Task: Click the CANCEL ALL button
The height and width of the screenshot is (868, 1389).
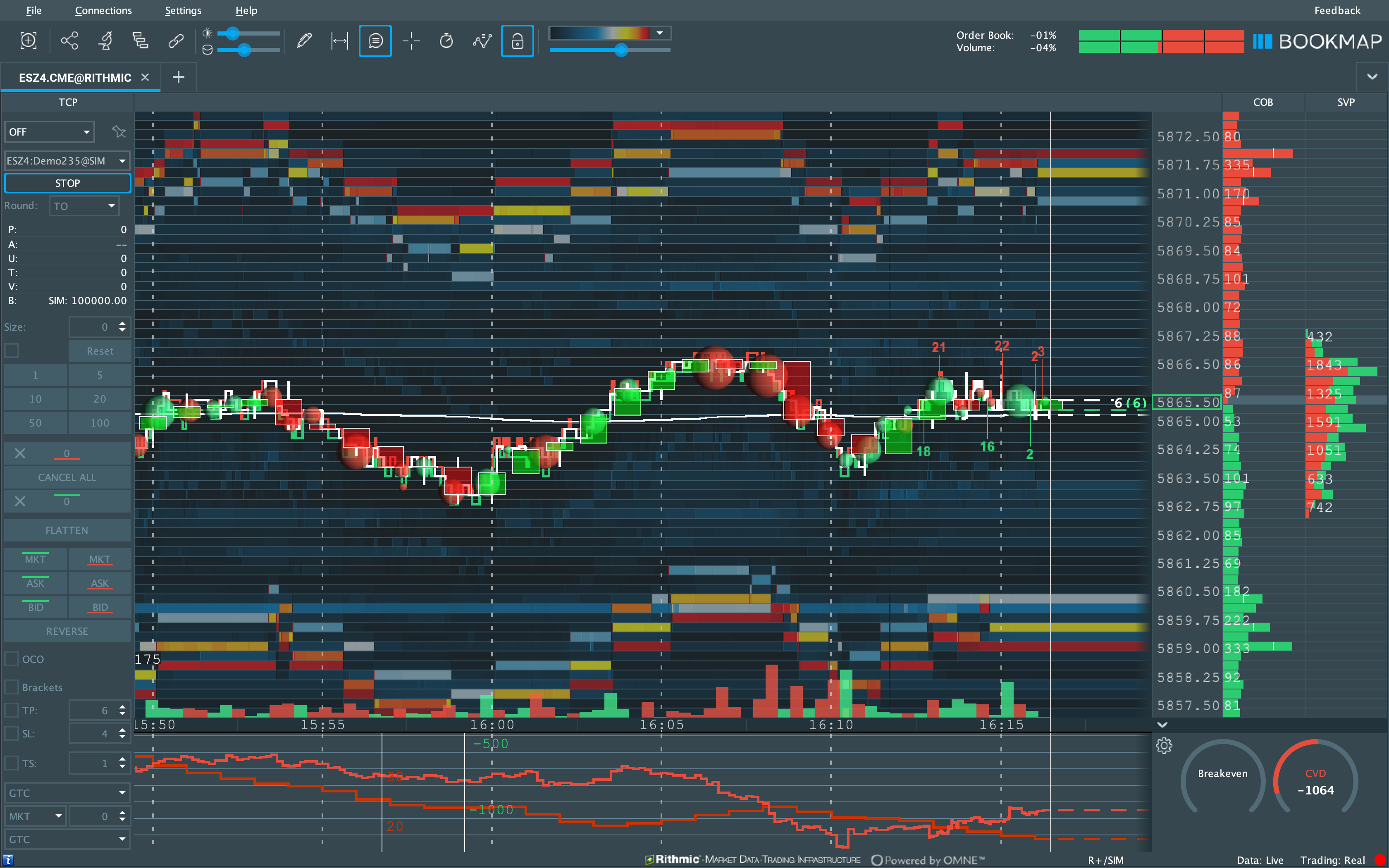Action: coord(67,477)
